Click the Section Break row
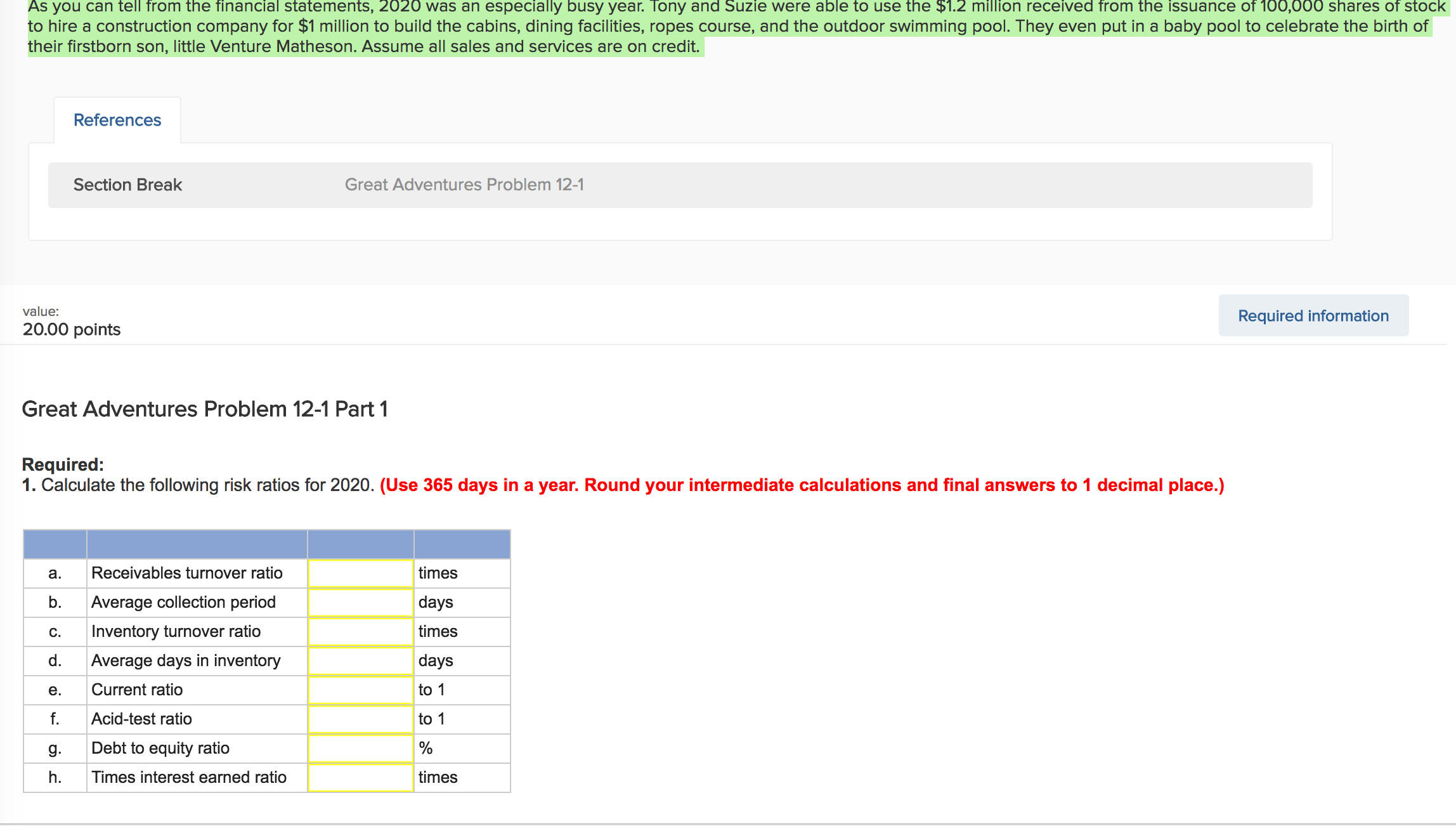 127,185
